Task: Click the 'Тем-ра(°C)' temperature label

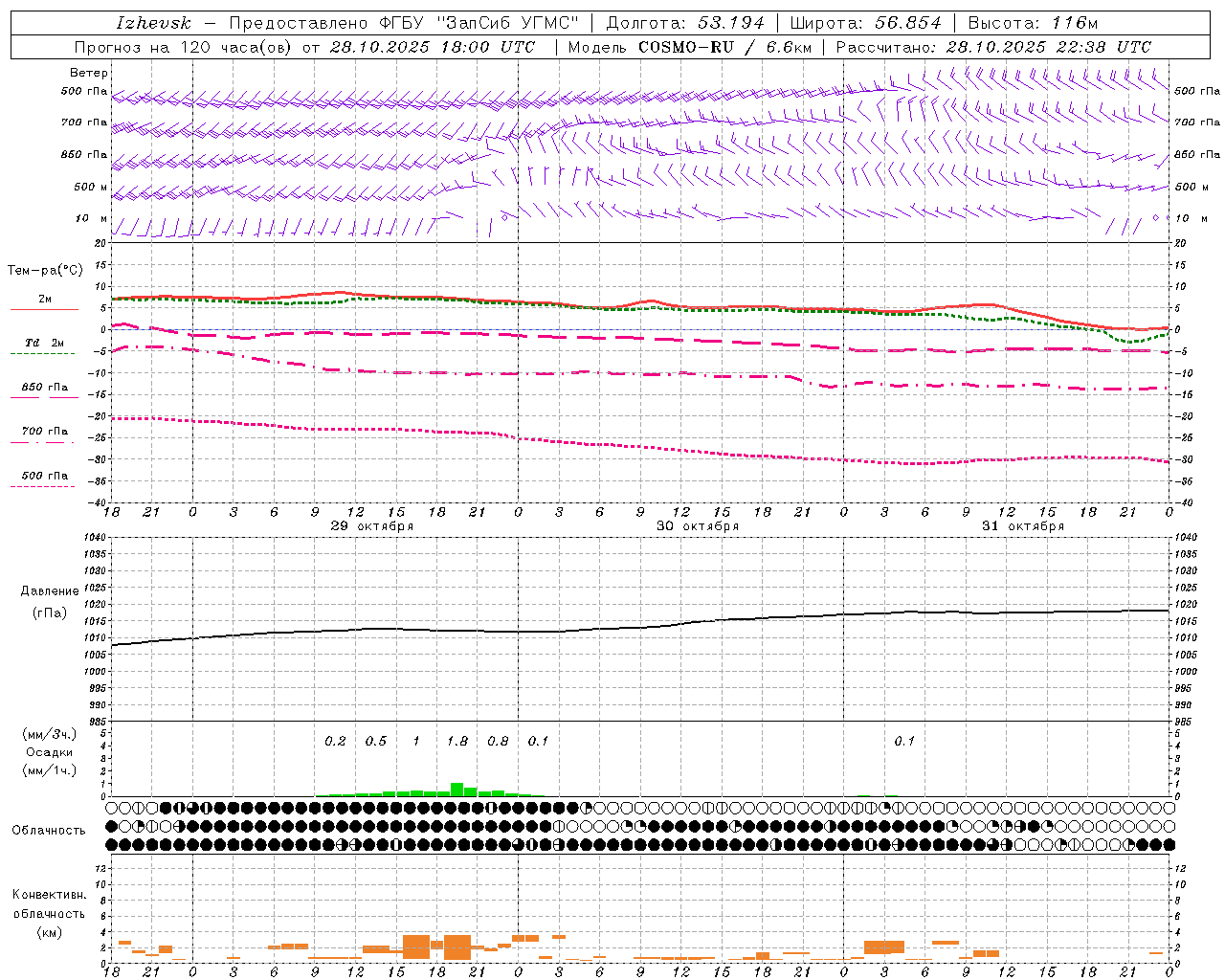Action: (x=45, y=271)
